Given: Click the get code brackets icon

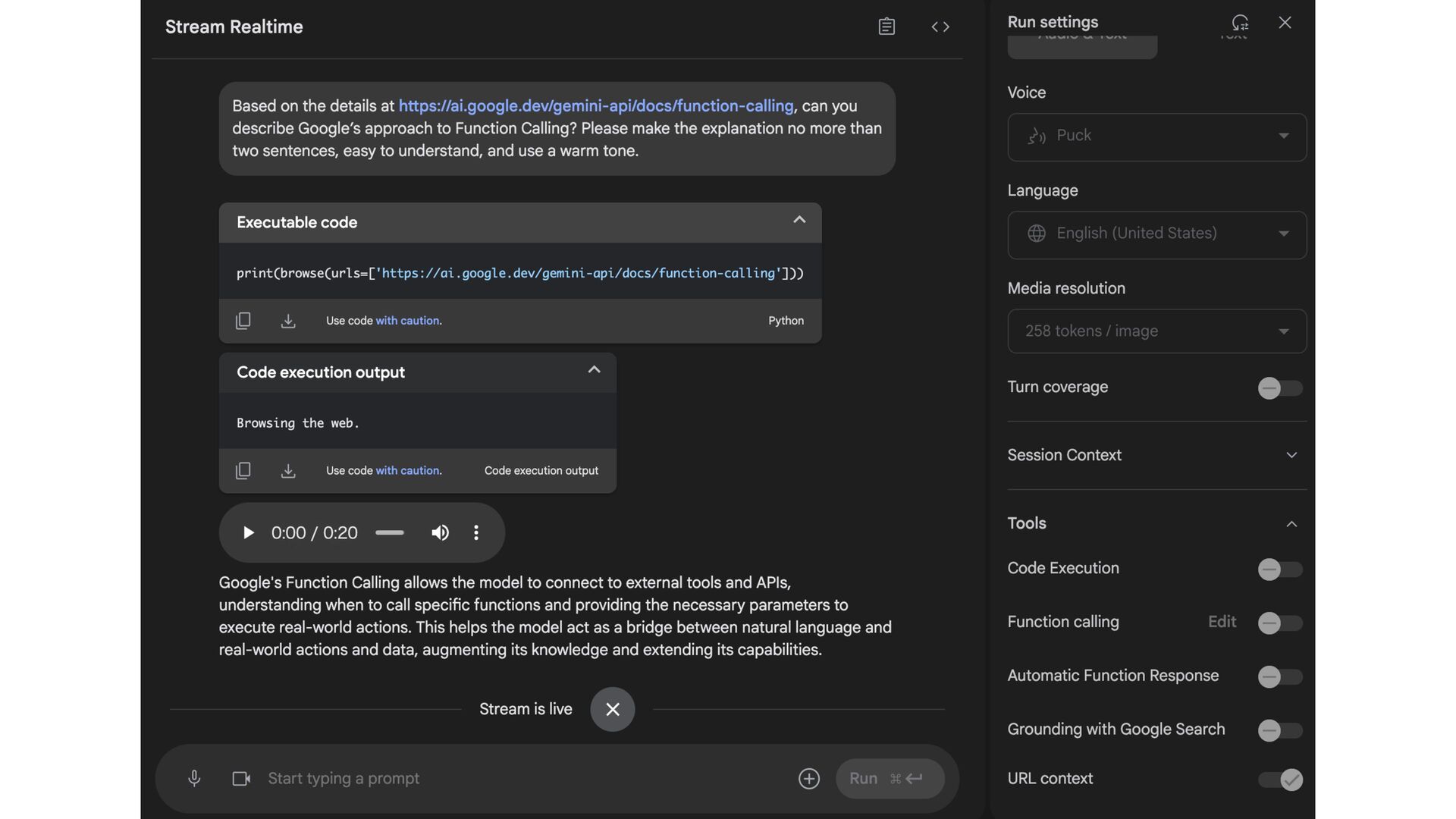Looking at the screenshot, I should click(940, 27).
